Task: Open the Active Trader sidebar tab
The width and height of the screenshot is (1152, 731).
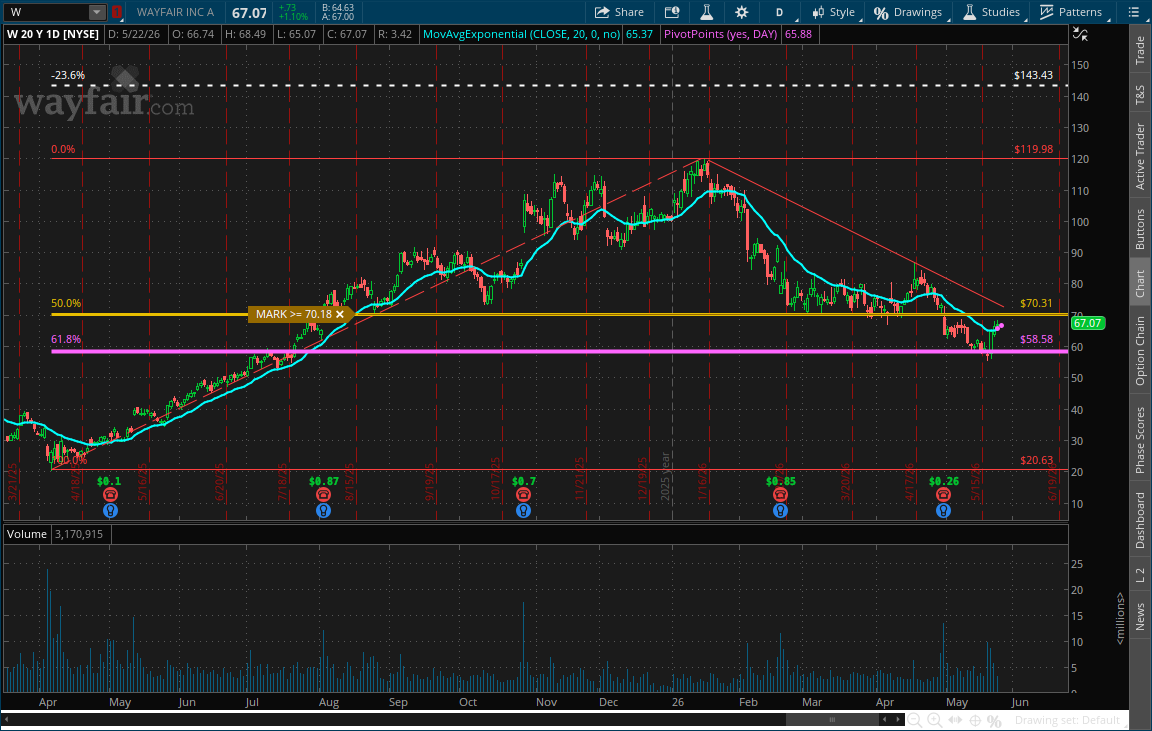Action: tap(1140, 156)
